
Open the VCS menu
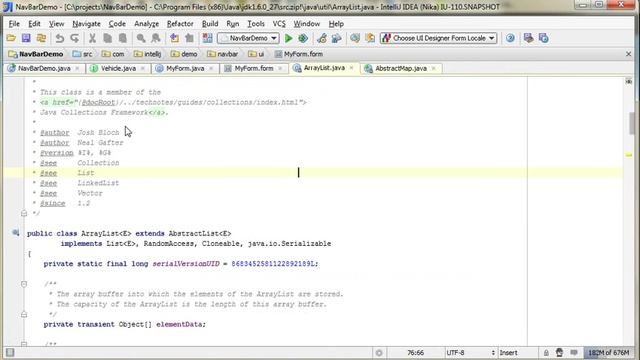click(x=279, y=24)
